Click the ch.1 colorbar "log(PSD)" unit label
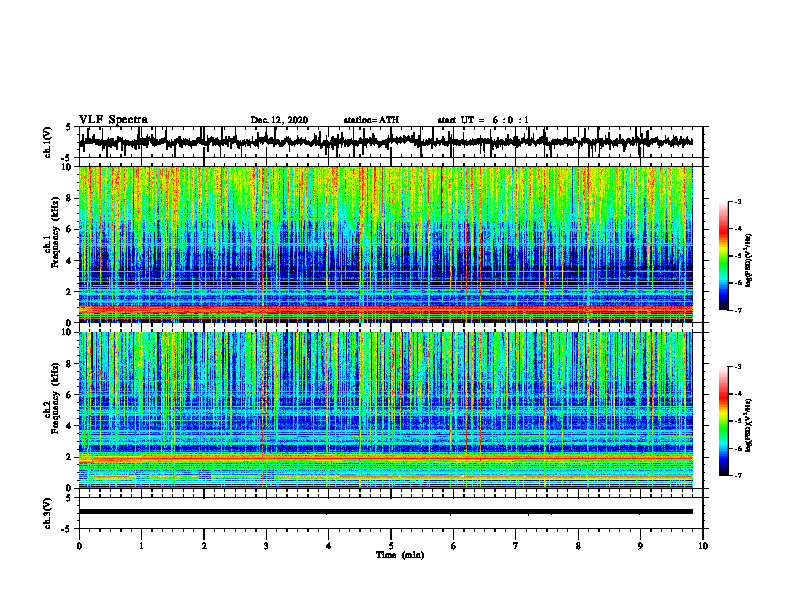Screen dimensions: 792x612 pyautogui.click(x=749, y=260)
